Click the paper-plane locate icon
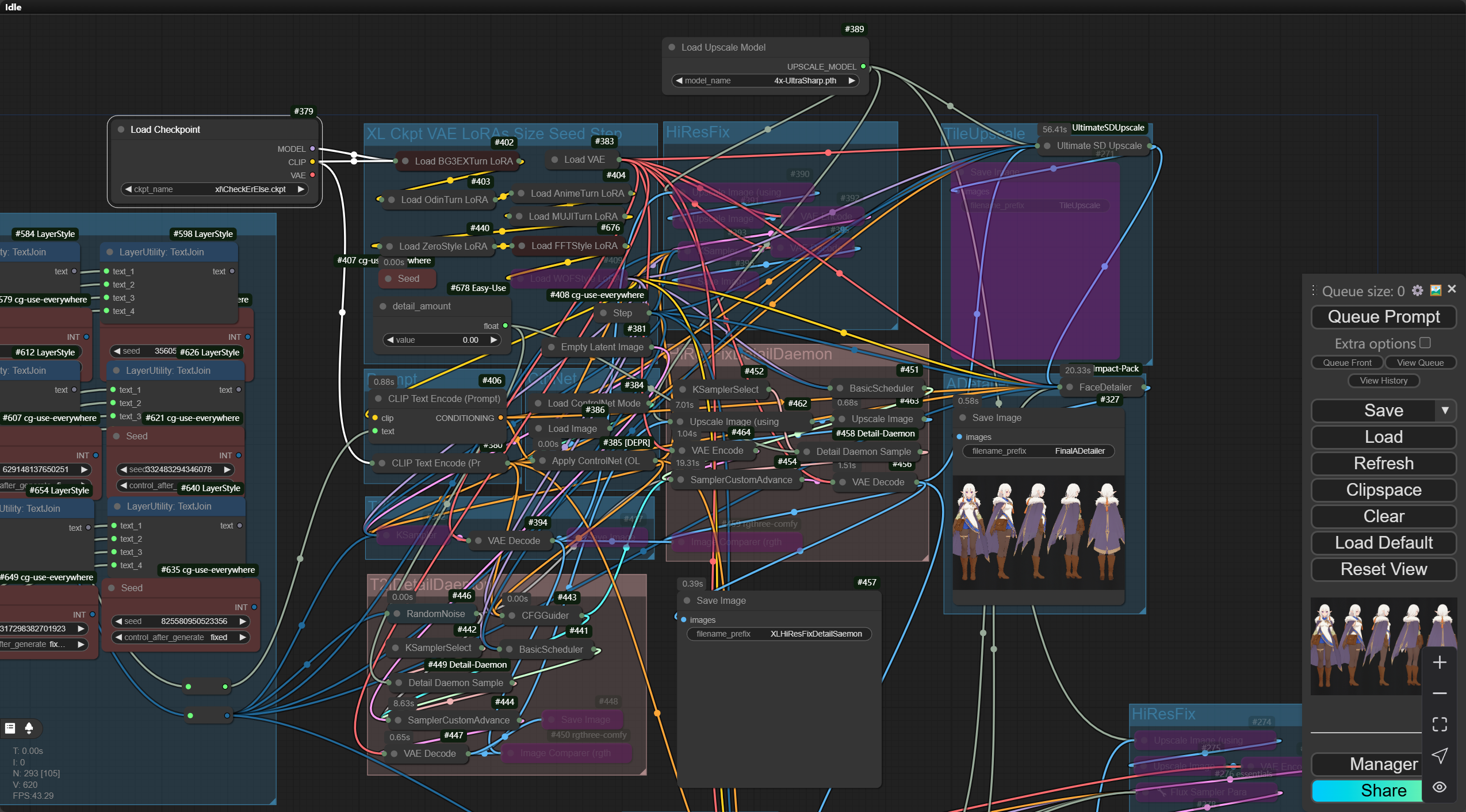Screen dimensions: 1466x812 click(x=1440, y=756)
